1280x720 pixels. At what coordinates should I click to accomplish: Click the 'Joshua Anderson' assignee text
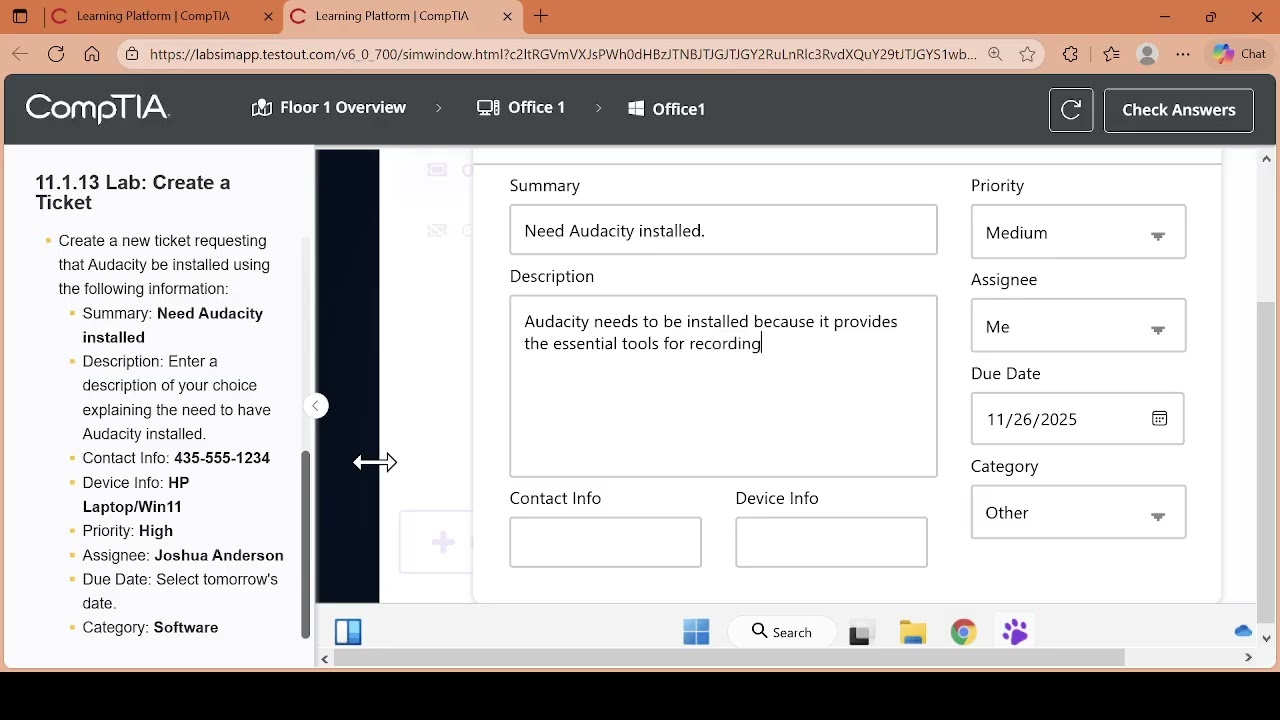[x=219, y=555]
